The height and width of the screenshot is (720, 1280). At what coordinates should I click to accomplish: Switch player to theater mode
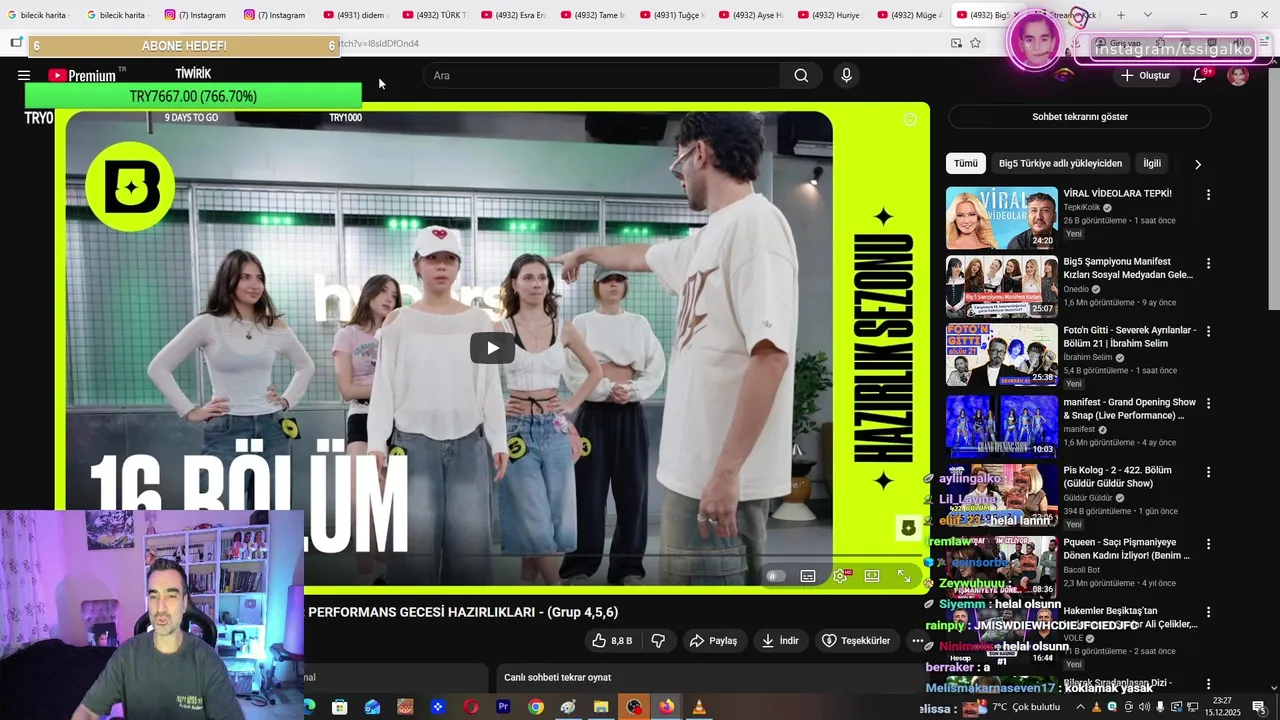(872, 576)
